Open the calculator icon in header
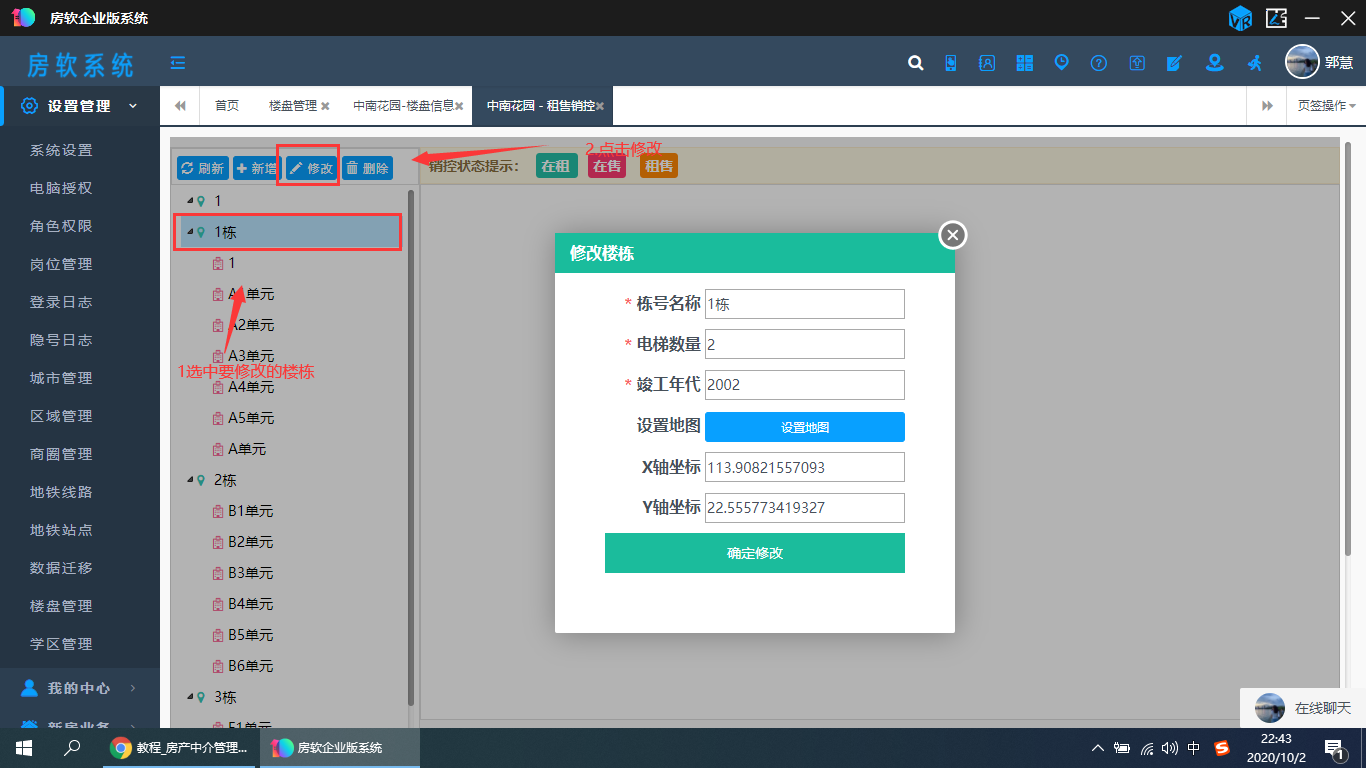Screen dimensions: 1366x768 tap(1024, 63)
